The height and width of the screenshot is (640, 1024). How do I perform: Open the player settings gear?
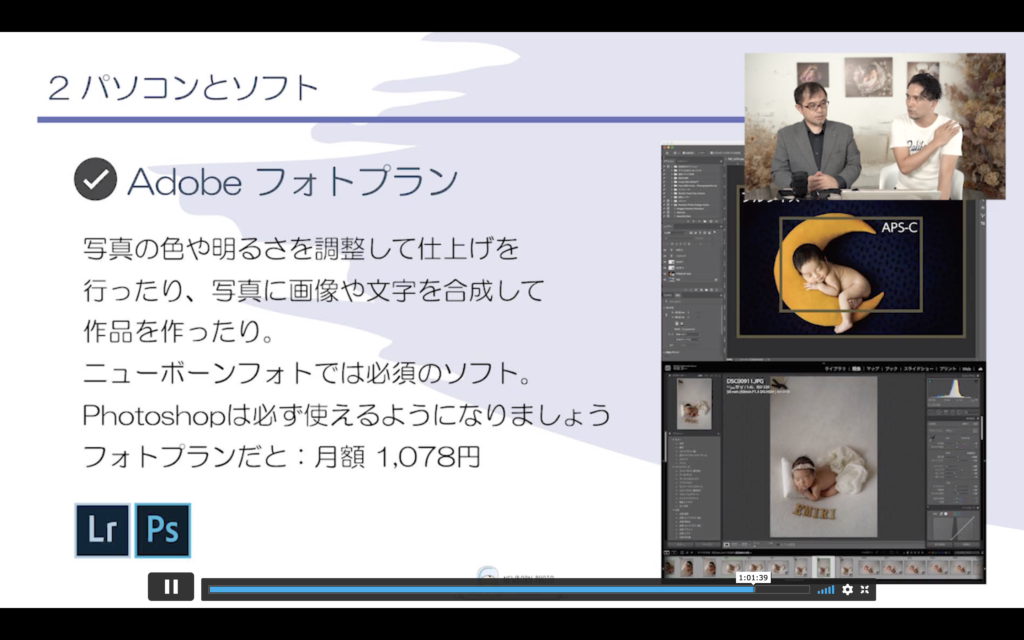click(x=848, y=590)
